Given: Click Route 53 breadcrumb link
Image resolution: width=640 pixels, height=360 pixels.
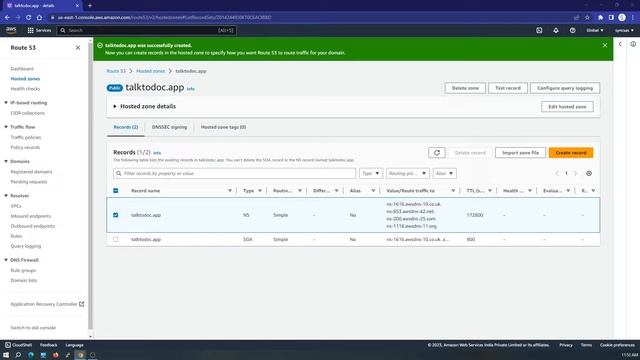Looking at the screenshot, I should [116, 71].
